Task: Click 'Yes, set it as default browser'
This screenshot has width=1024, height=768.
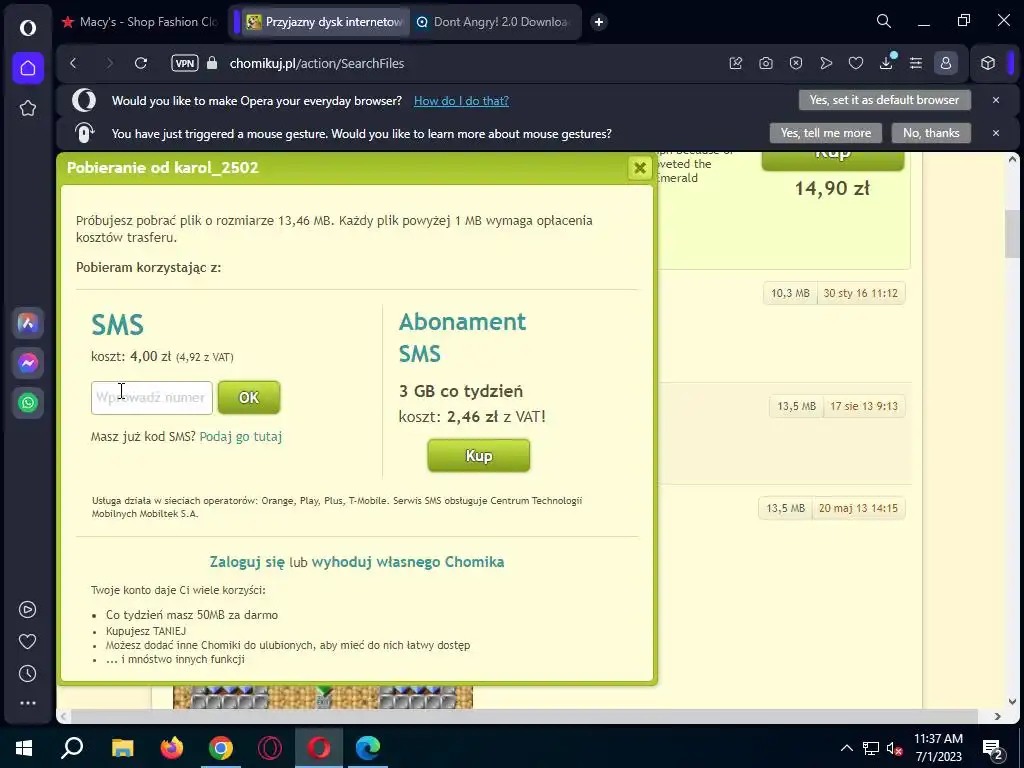Action: click(x=885, y=100)
